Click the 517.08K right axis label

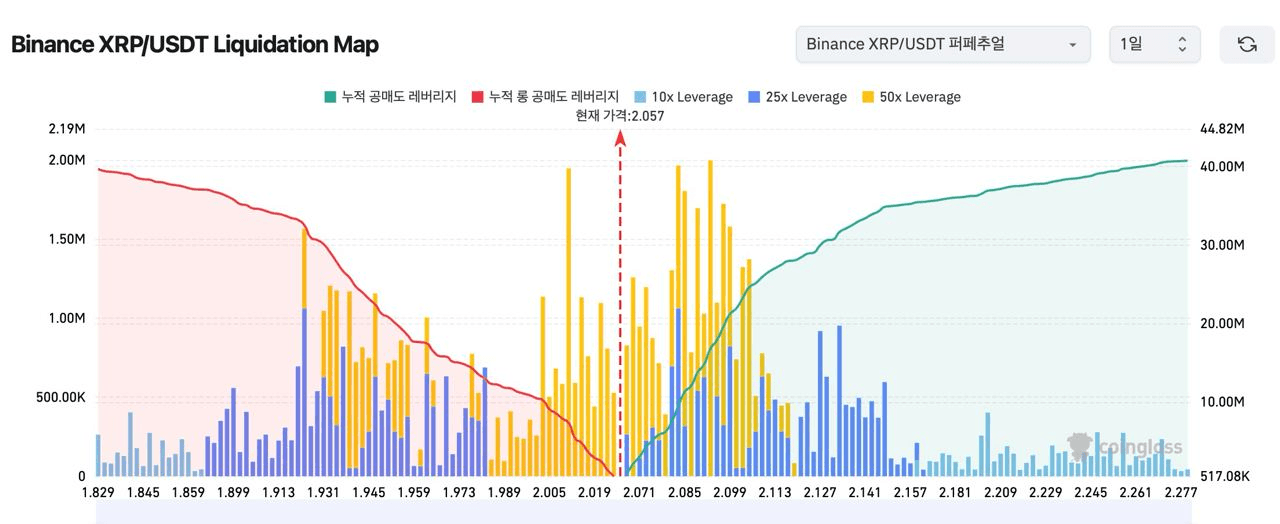tap(1223, 477)
